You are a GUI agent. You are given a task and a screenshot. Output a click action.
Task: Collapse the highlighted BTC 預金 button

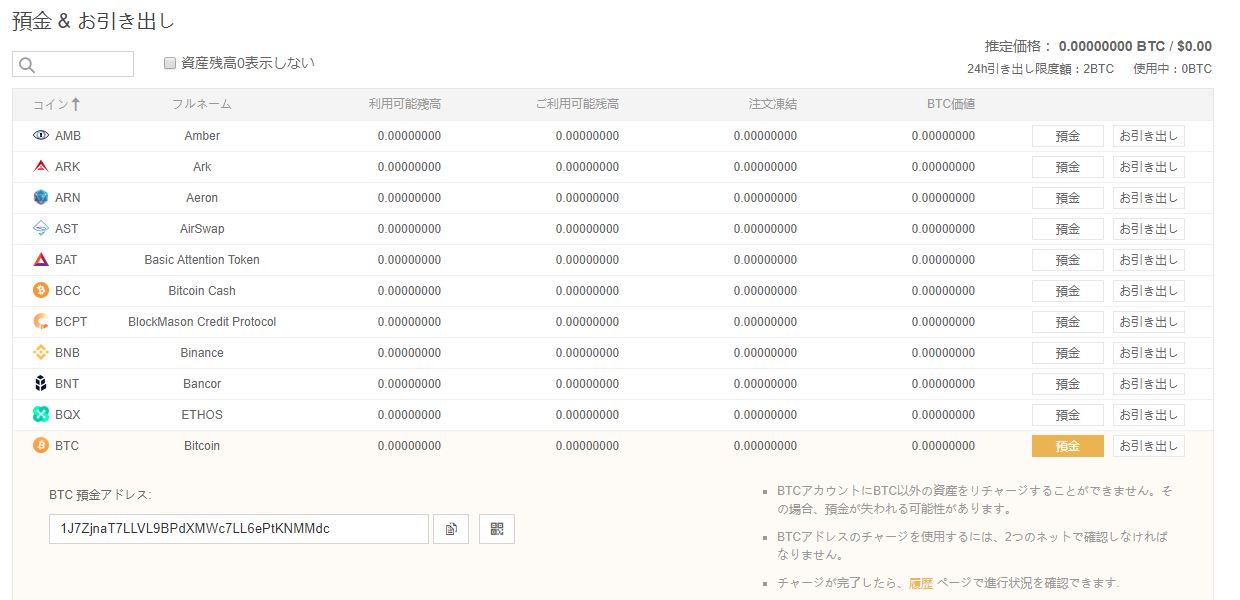pyautogui.click(x=1068, y=446)
